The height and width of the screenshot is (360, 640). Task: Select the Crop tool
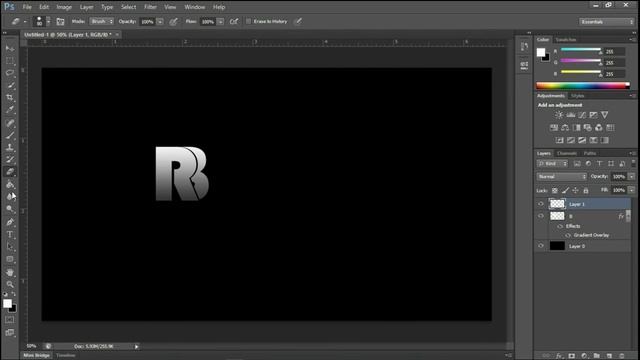pyautogui.click(x=10, y=98)
